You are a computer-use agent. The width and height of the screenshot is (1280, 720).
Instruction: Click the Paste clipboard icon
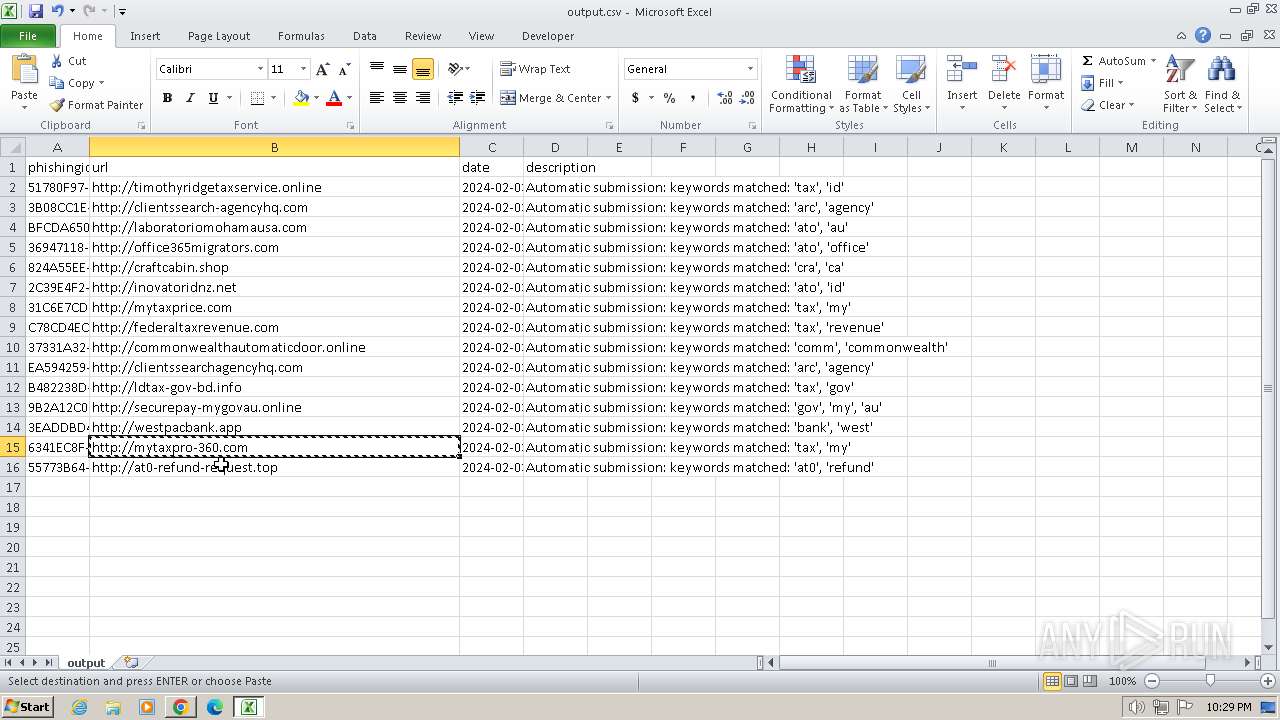coord(24,70)
